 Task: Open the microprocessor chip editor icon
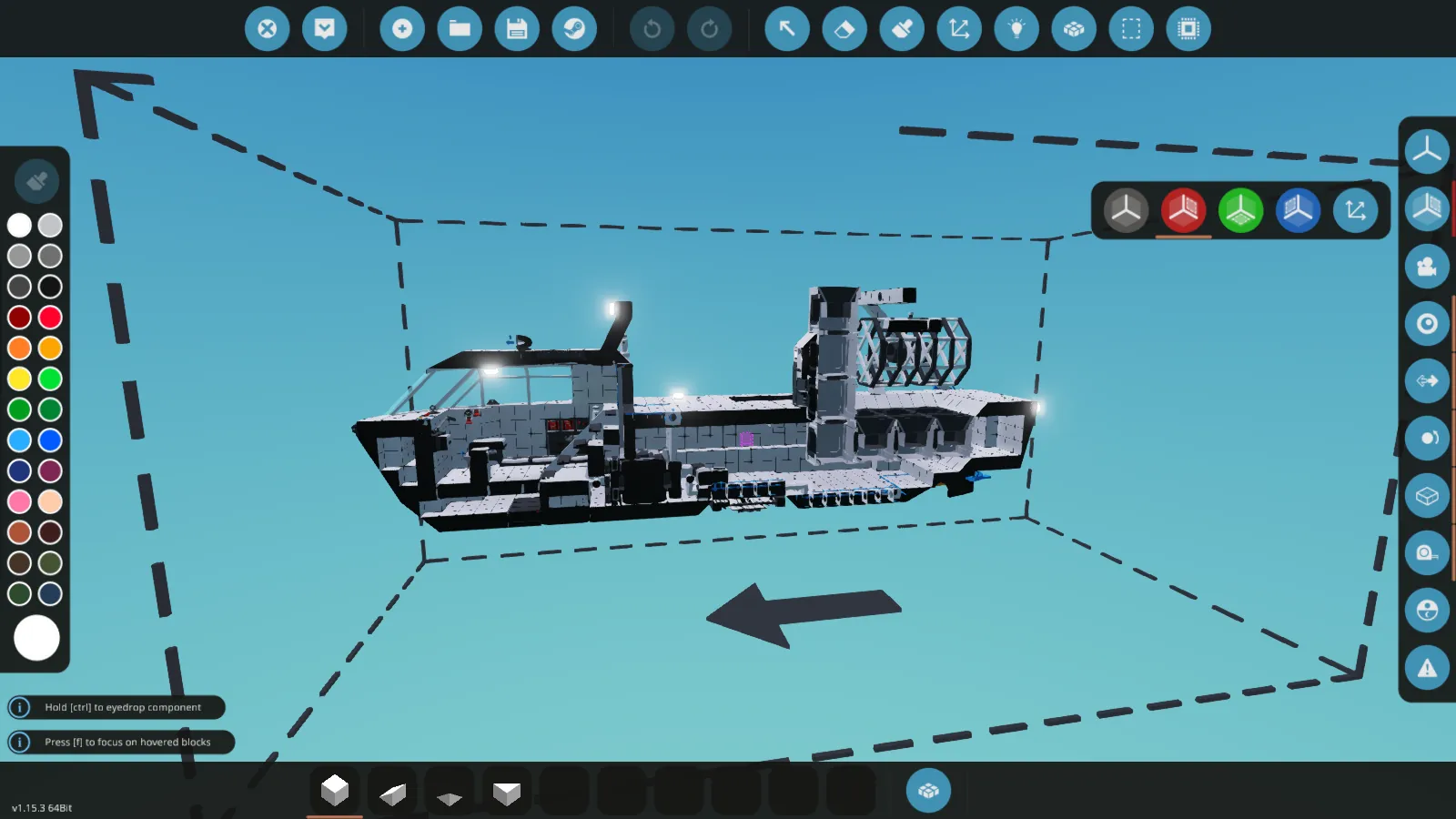pos(1188,29)
